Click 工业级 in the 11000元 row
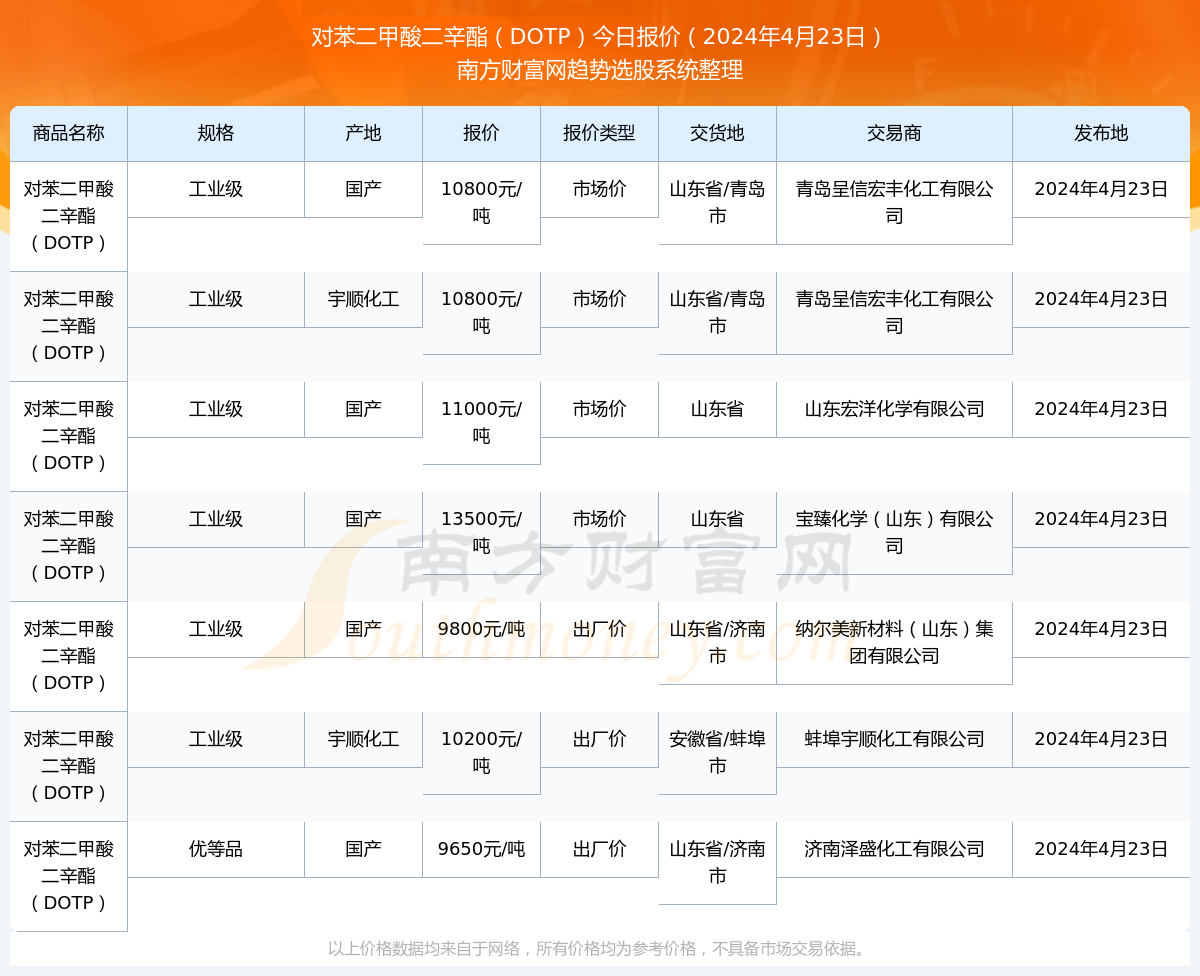The image size is (1200, 976). pyautogui.click(x=216, y=409)
